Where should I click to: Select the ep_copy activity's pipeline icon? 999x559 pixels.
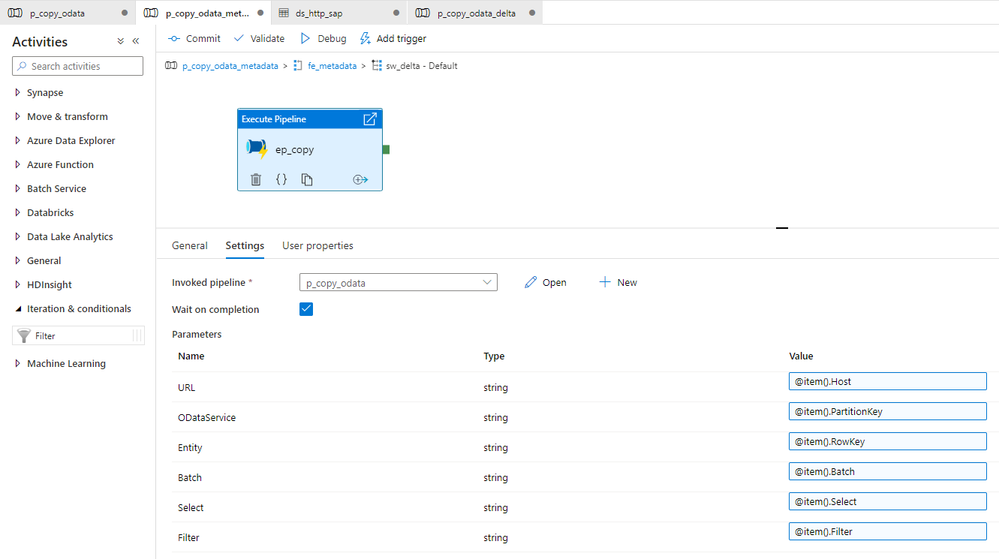pos(256,149)
